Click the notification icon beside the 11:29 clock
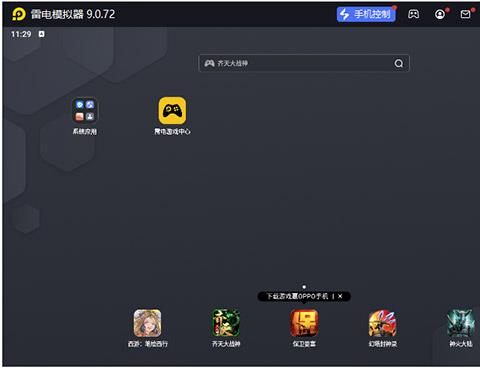This screenshot has height=369, width=480. click(x=41, y=34)
